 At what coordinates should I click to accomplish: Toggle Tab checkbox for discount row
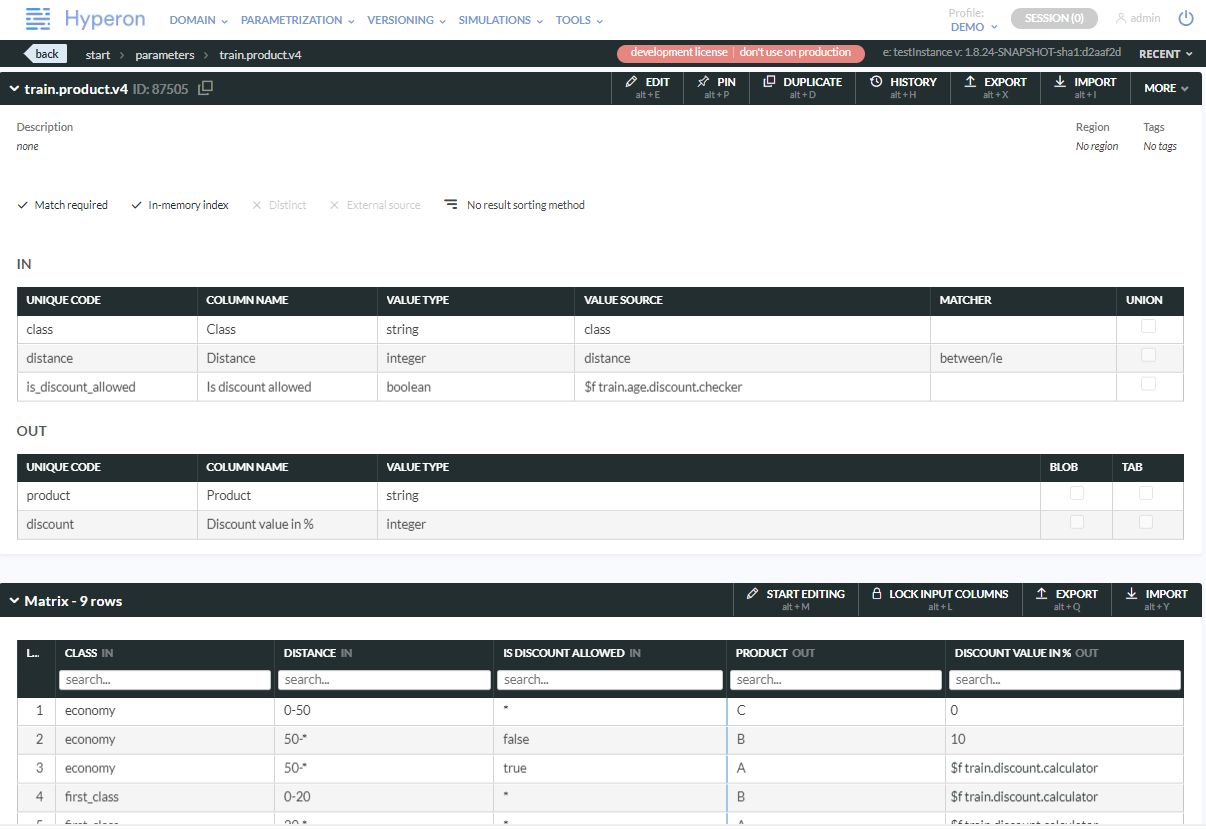click(x=1146, y=522)
